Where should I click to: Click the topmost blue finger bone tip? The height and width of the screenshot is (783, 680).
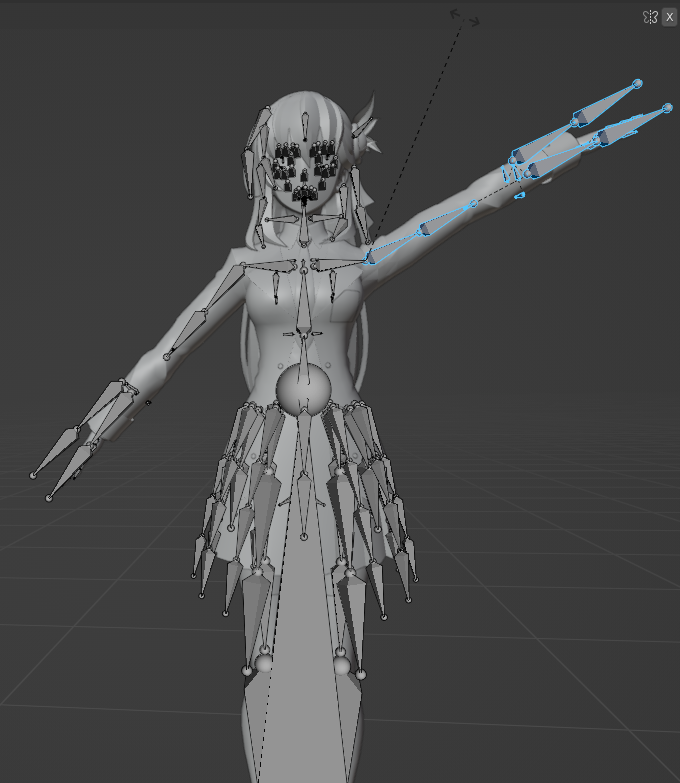pos(637,84)
